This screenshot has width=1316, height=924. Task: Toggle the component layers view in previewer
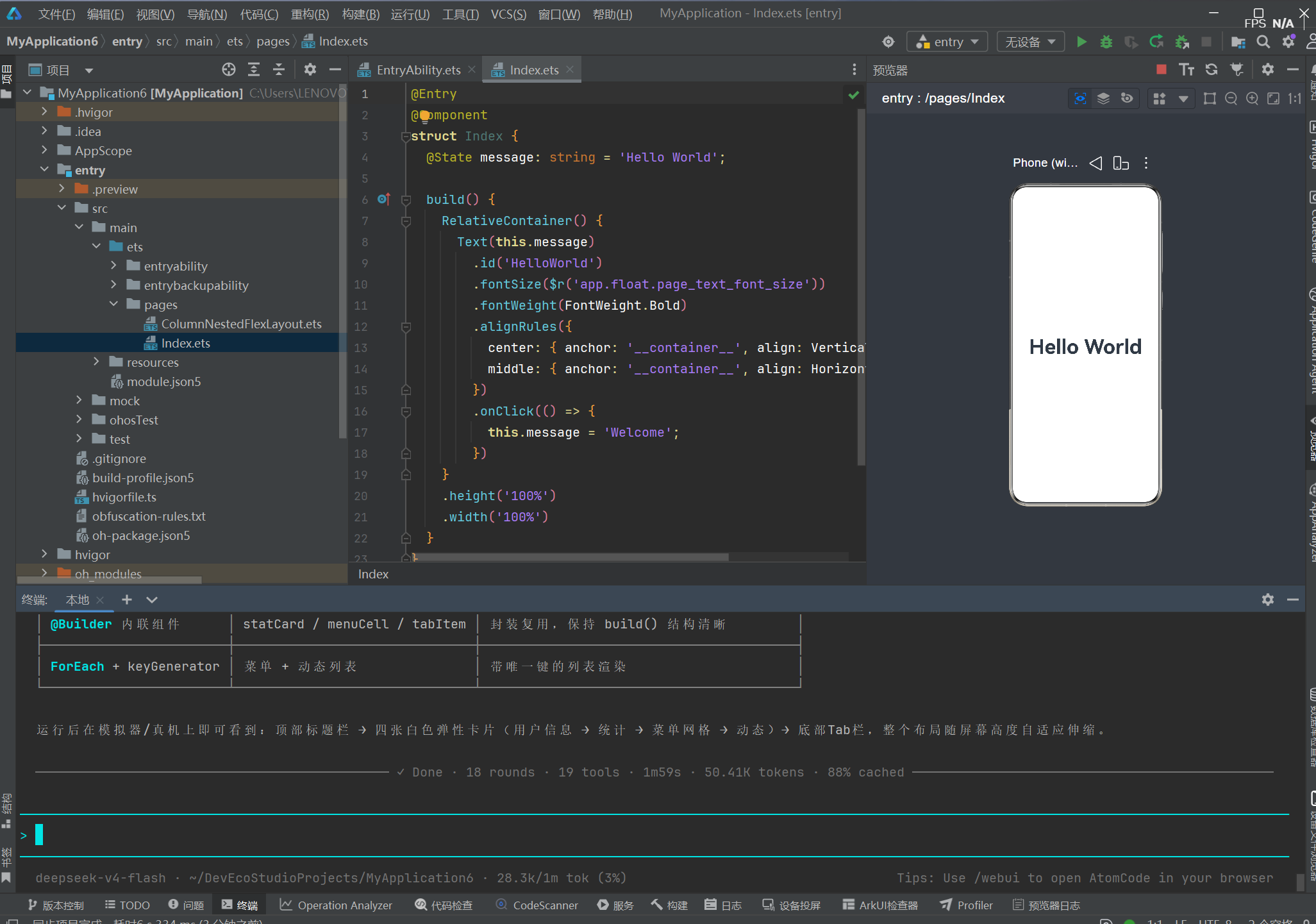pos(1103,98)
